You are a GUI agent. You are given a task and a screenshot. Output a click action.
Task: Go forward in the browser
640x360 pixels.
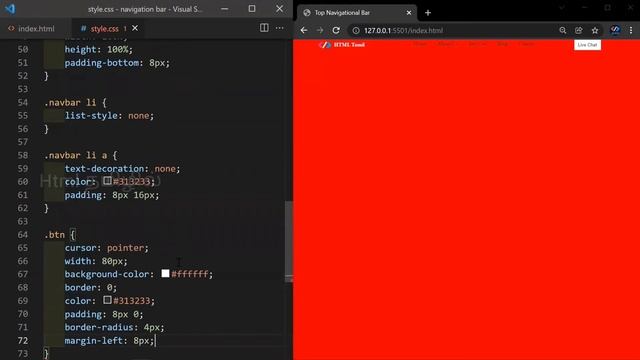click(320, 30)
